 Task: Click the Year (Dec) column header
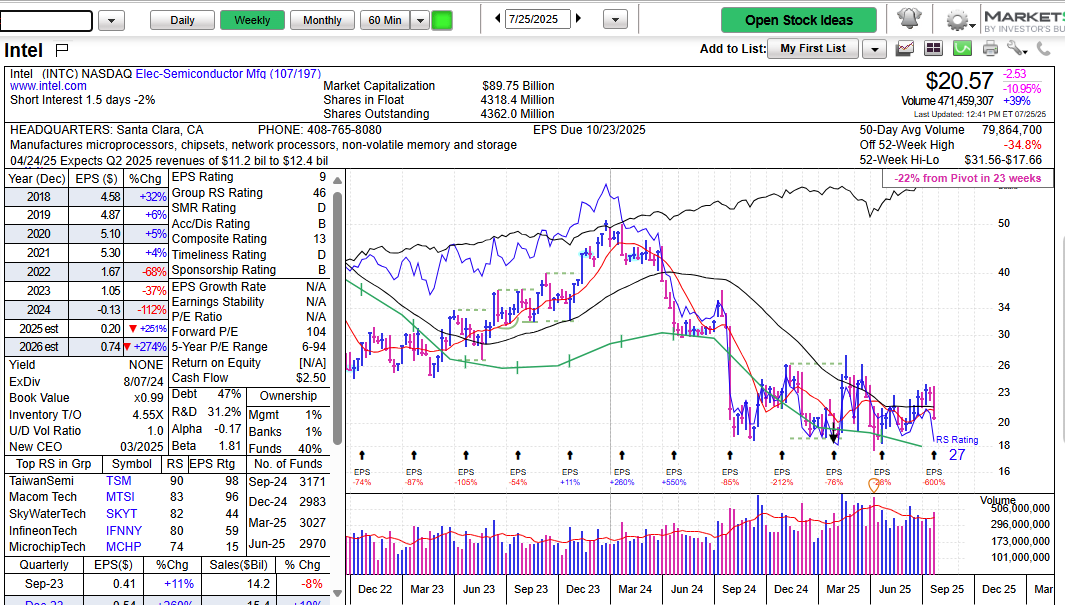[x=37, y=179]
